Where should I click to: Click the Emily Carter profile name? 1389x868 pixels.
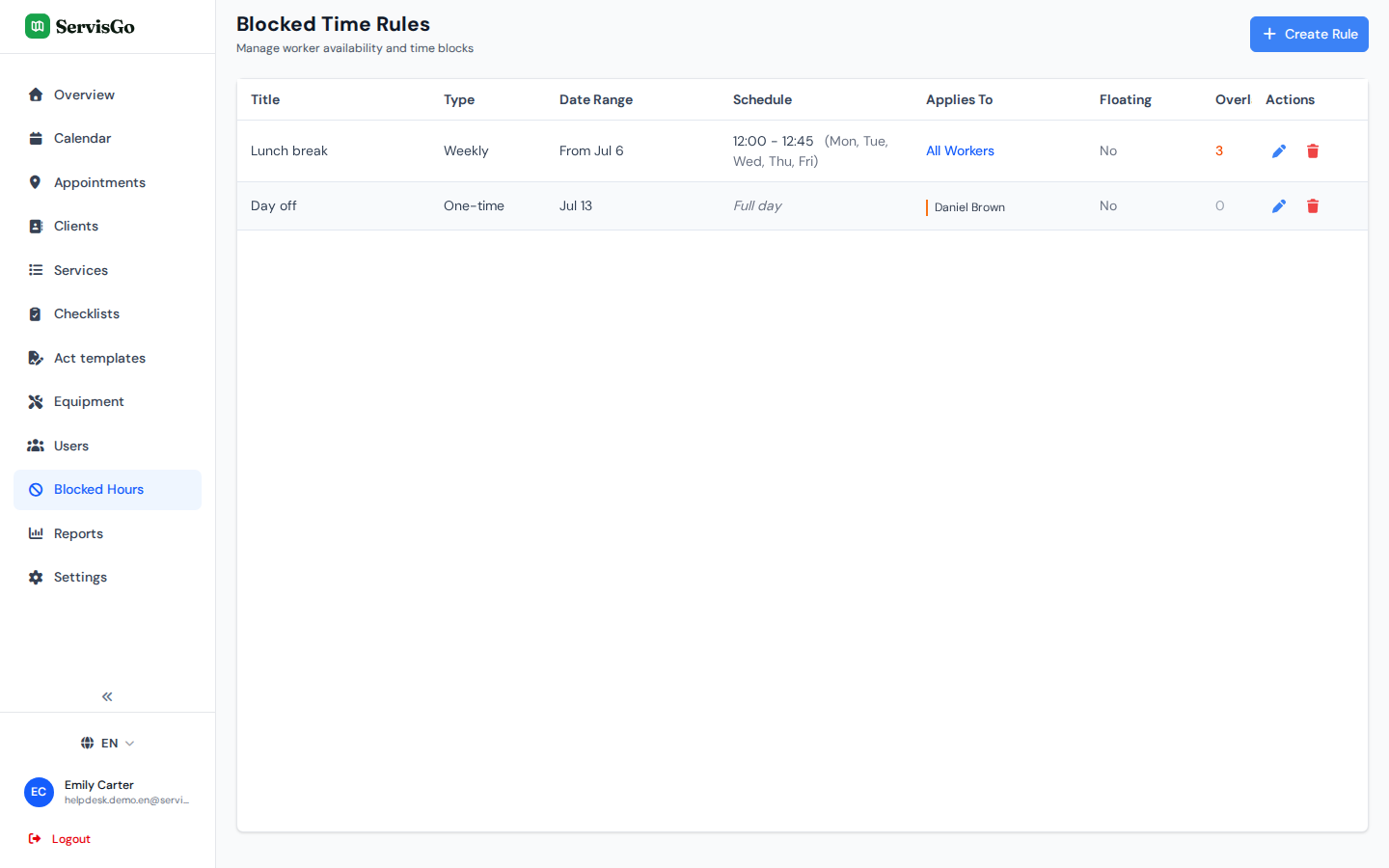tap(99, 785)
